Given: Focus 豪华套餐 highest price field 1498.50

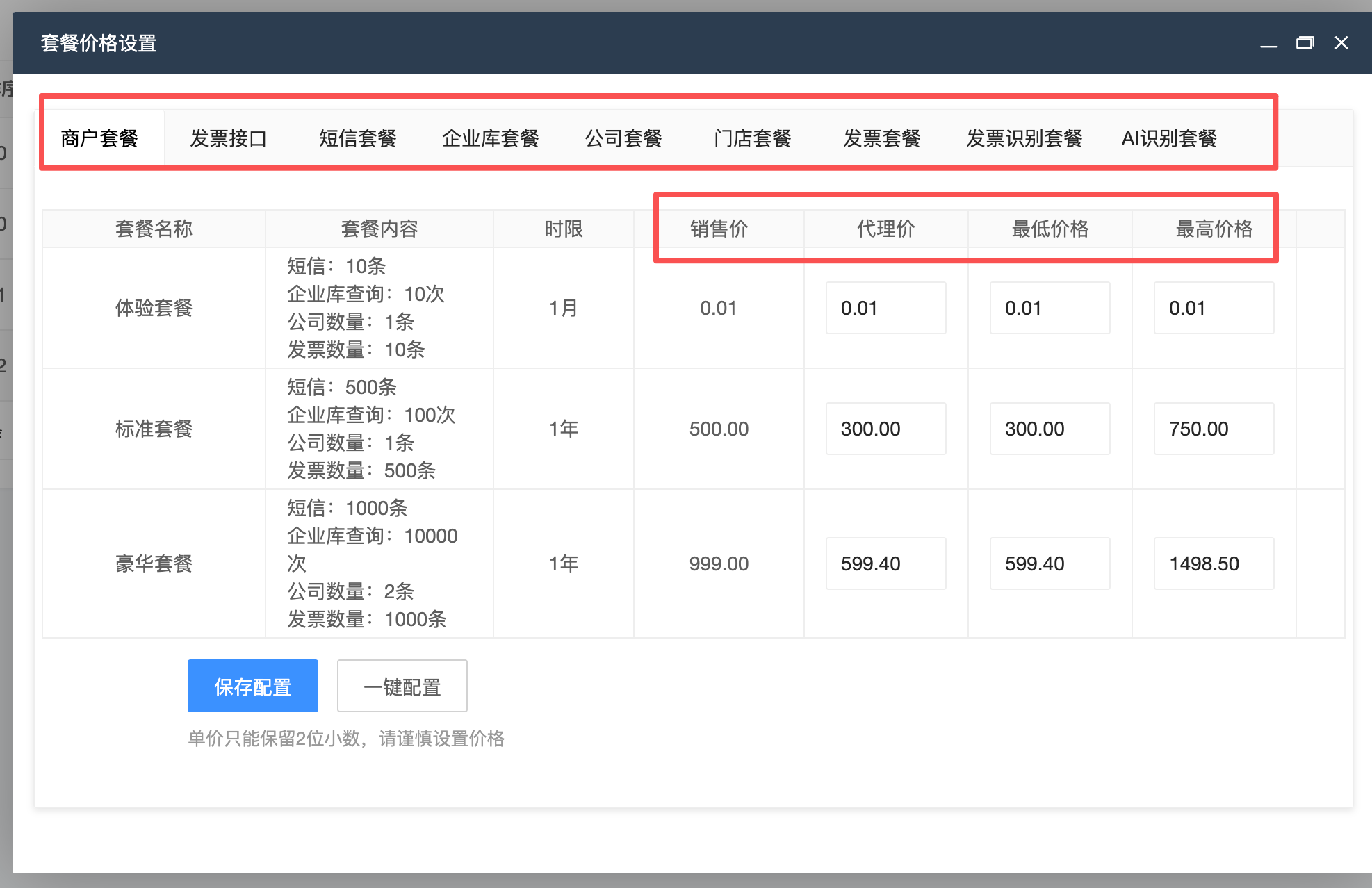Looking at the screenshot, I should (x=1214, y=564).
